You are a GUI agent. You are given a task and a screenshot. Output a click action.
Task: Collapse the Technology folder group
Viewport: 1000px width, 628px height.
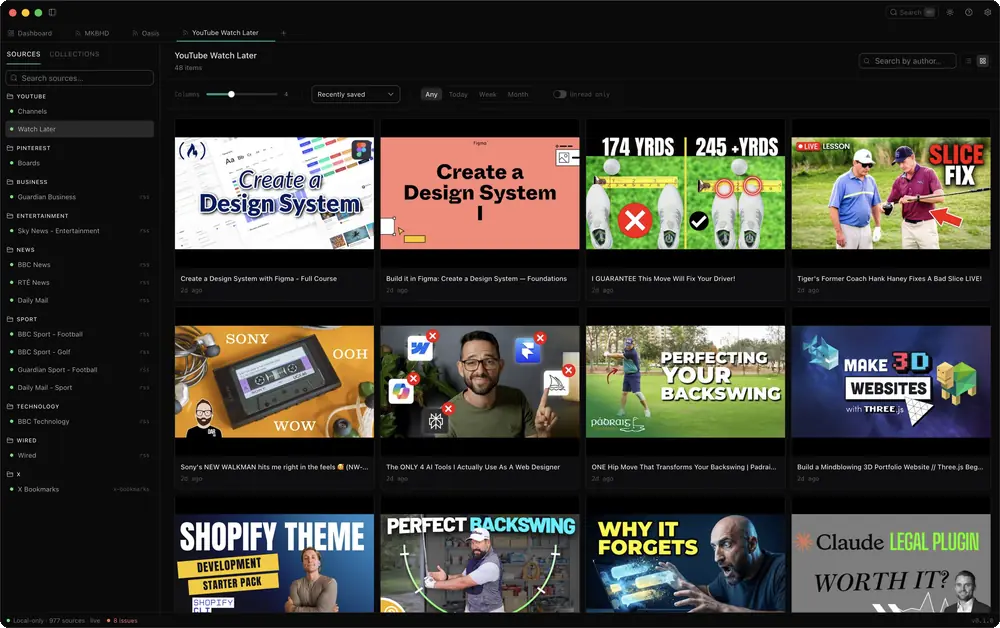33,406
